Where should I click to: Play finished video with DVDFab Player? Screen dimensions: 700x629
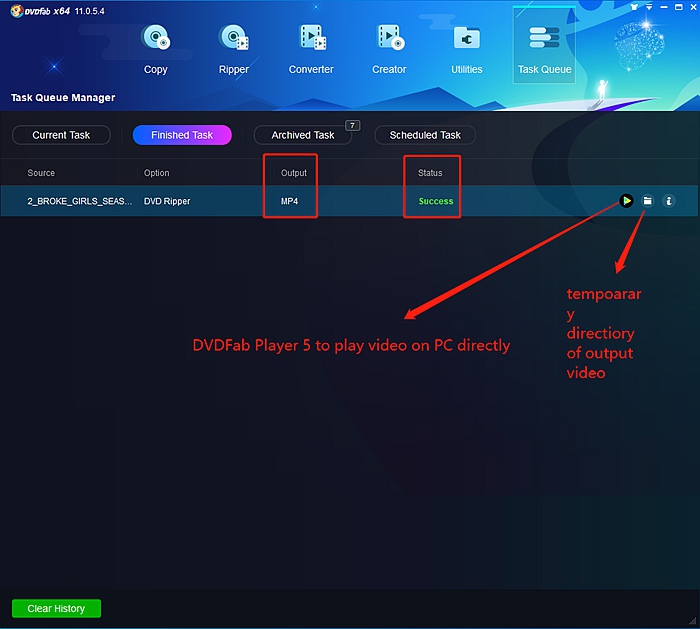(626, 201)
